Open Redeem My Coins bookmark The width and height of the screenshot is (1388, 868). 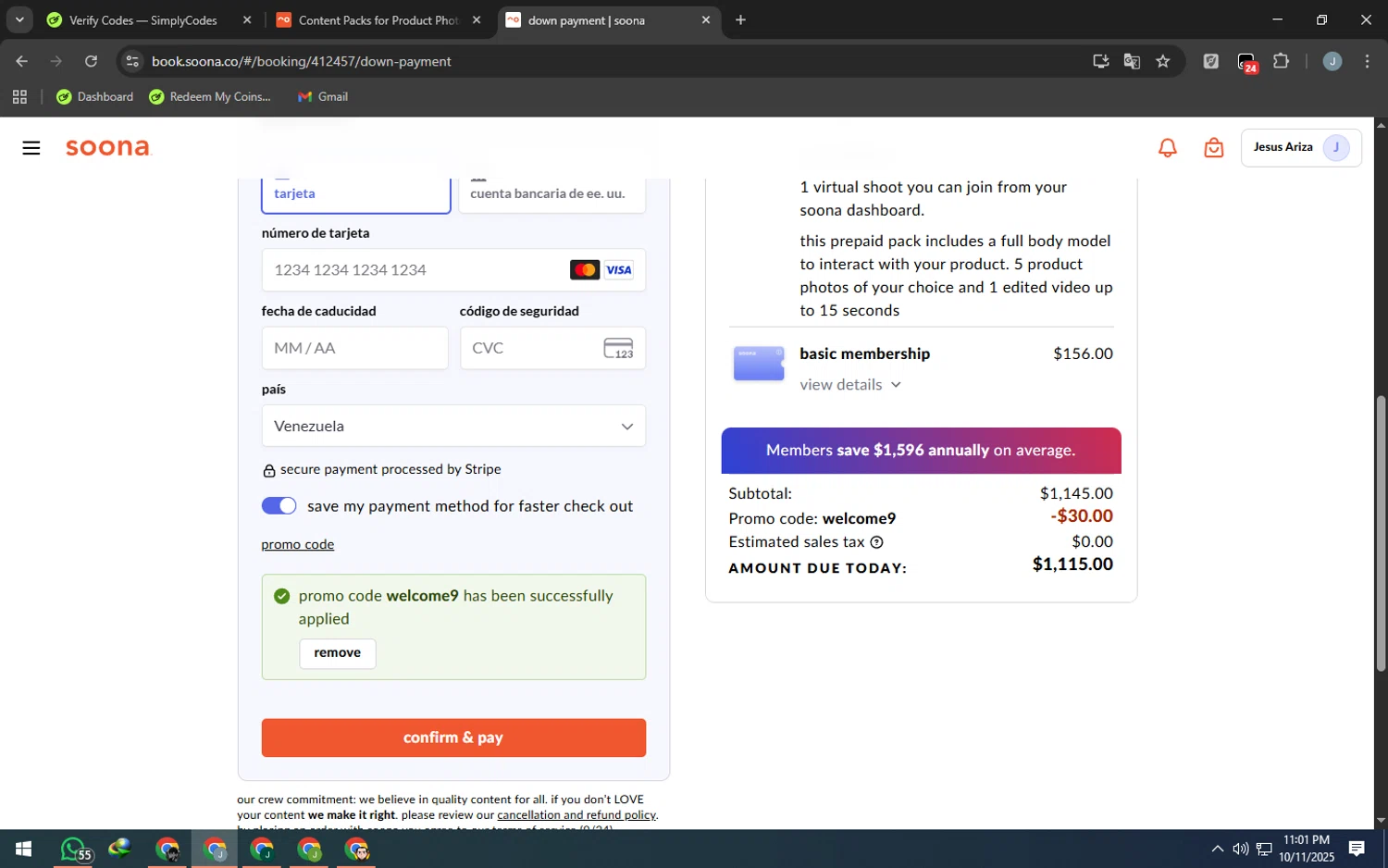click(x=210, y=96)
